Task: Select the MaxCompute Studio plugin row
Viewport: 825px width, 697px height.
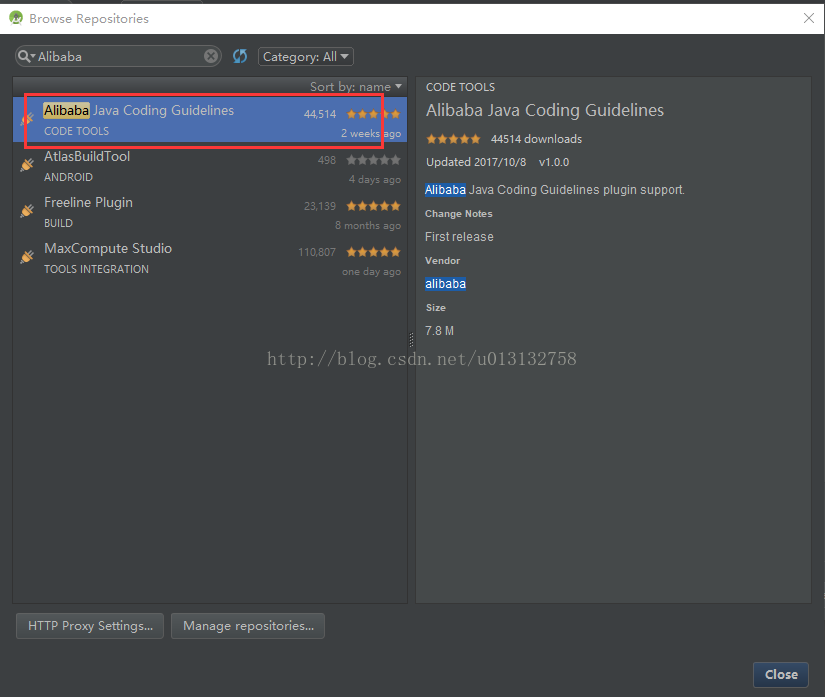Action: [210, 258]
